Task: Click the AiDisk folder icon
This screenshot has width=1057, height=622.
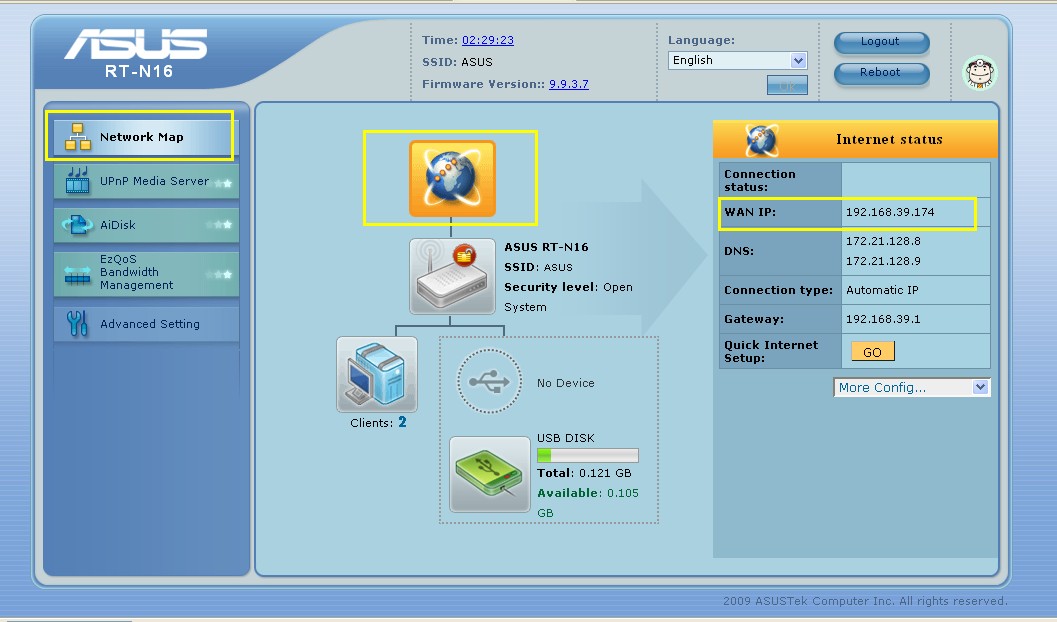Action: (x=78, y=225)
